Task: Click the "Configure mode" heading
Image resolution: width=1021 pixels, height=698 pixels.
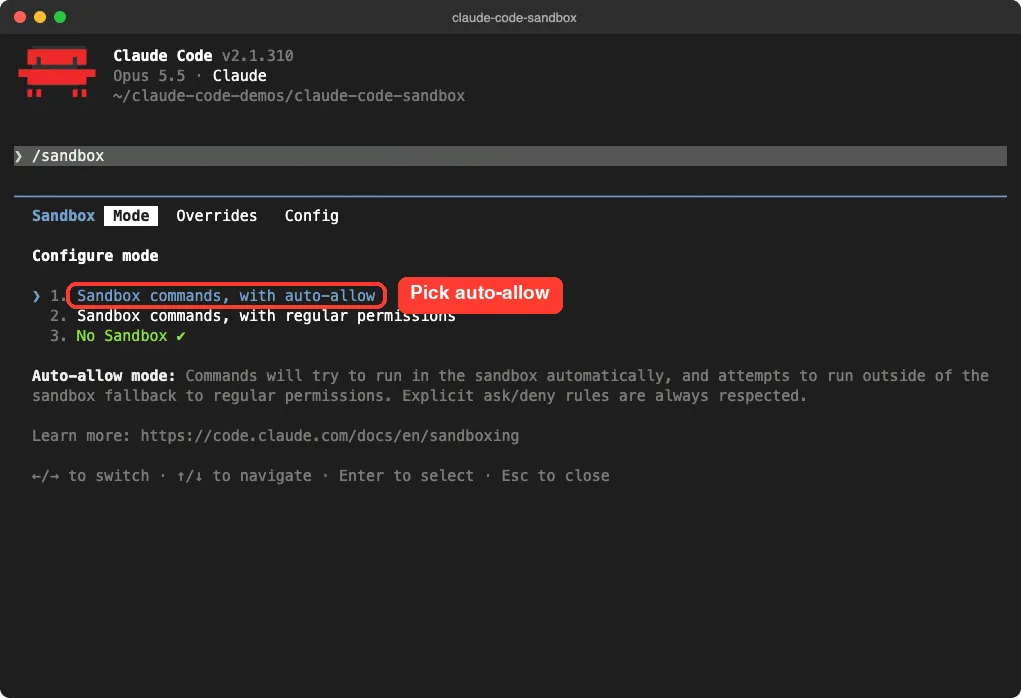Action: [x=95, y=255]
